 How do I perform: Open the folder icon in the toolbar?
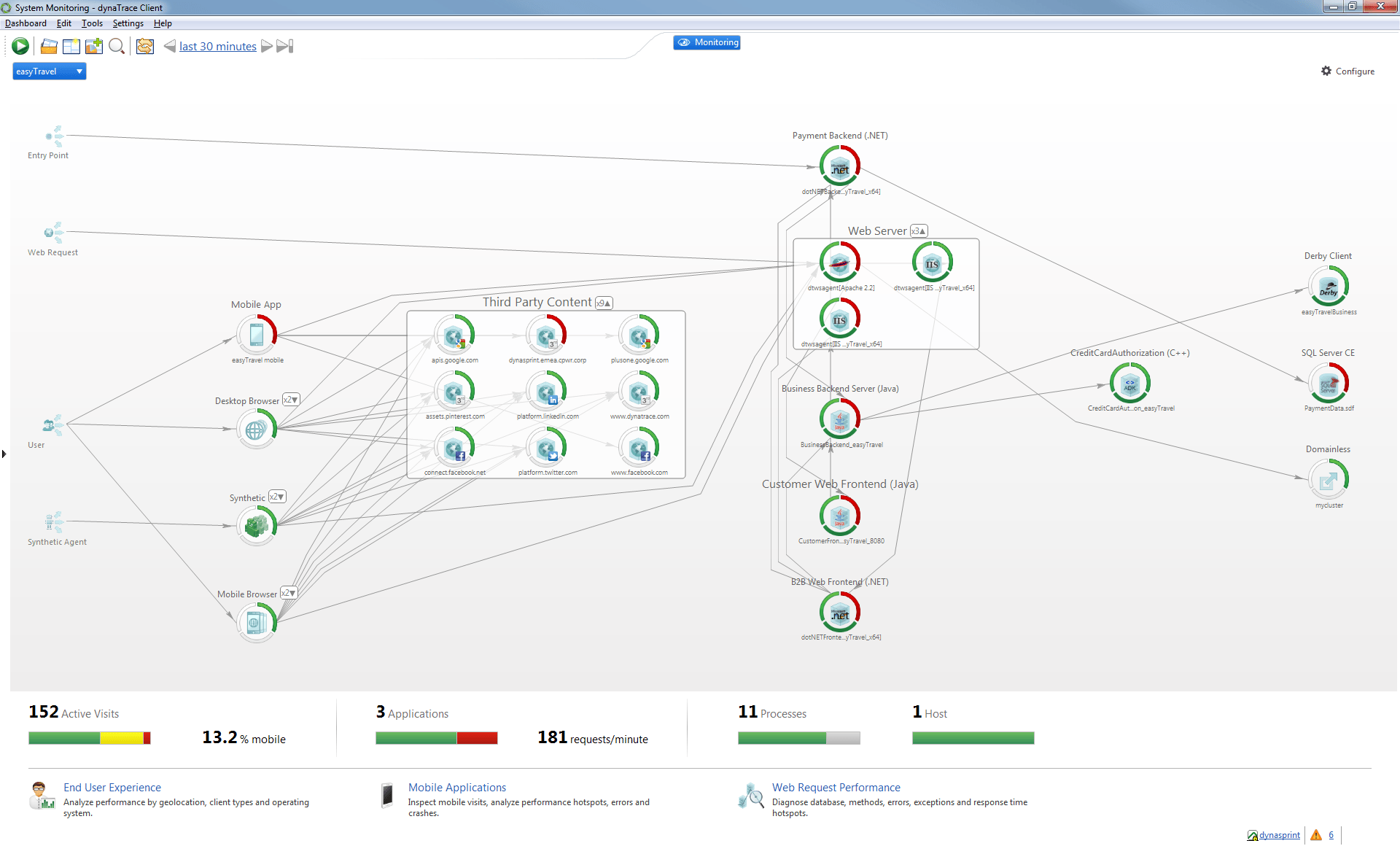pyautogui.click(x=49, y=46)
